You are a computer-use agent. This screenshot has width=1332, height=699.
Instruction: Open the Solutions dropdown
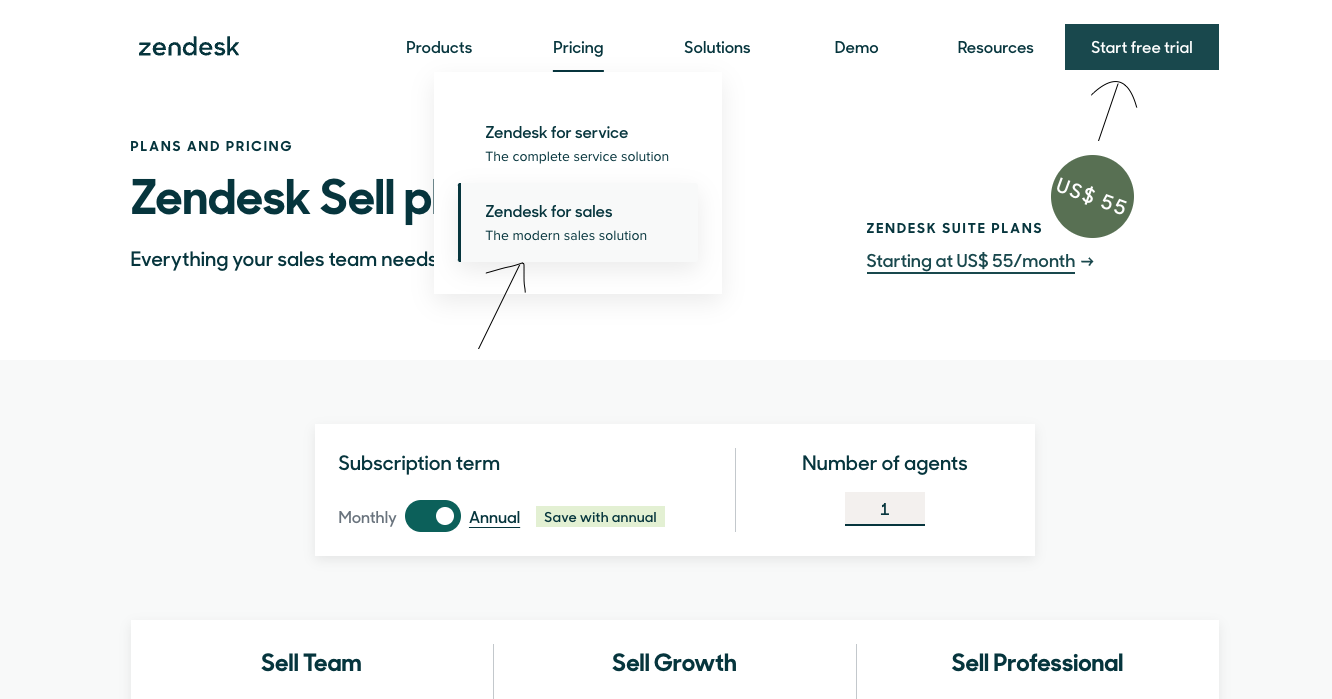click(x=717, y=47)
